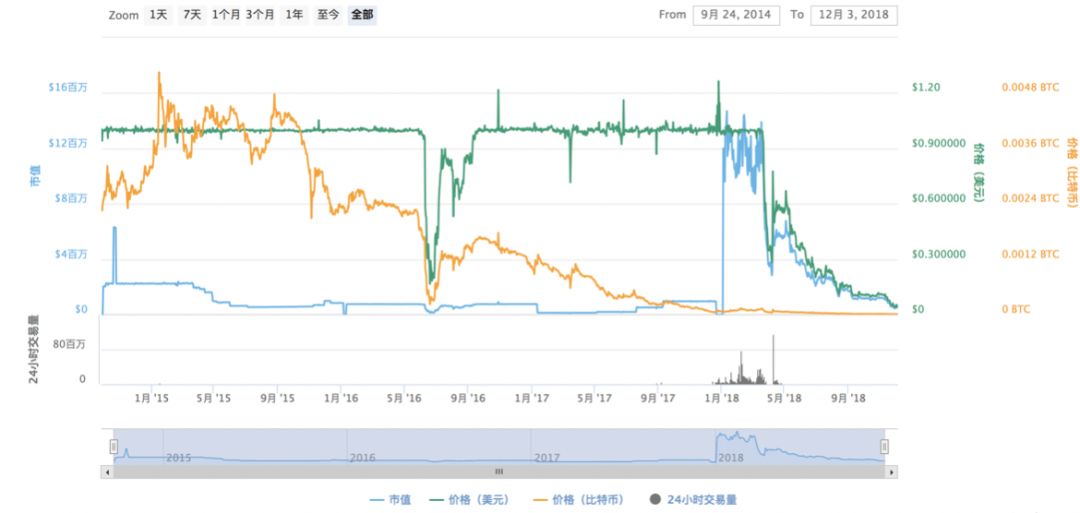Click the navigator scrollbar grip handle

pos(499,472)
